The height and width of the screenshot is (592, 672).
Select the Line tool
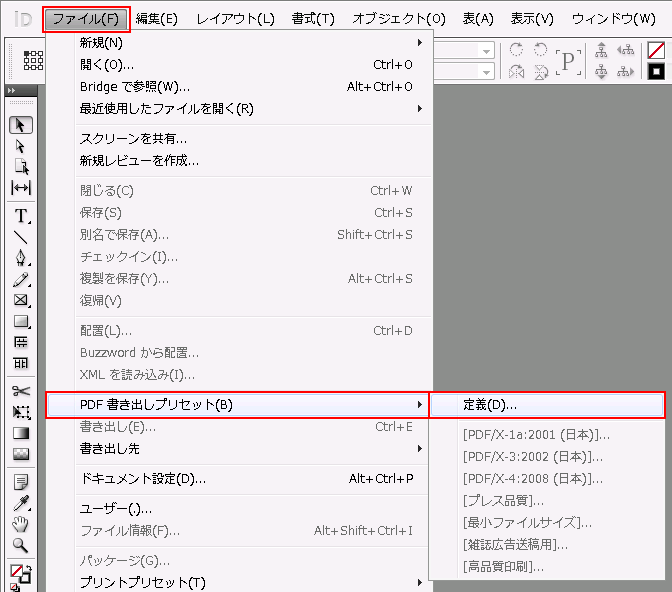[21, 237]
